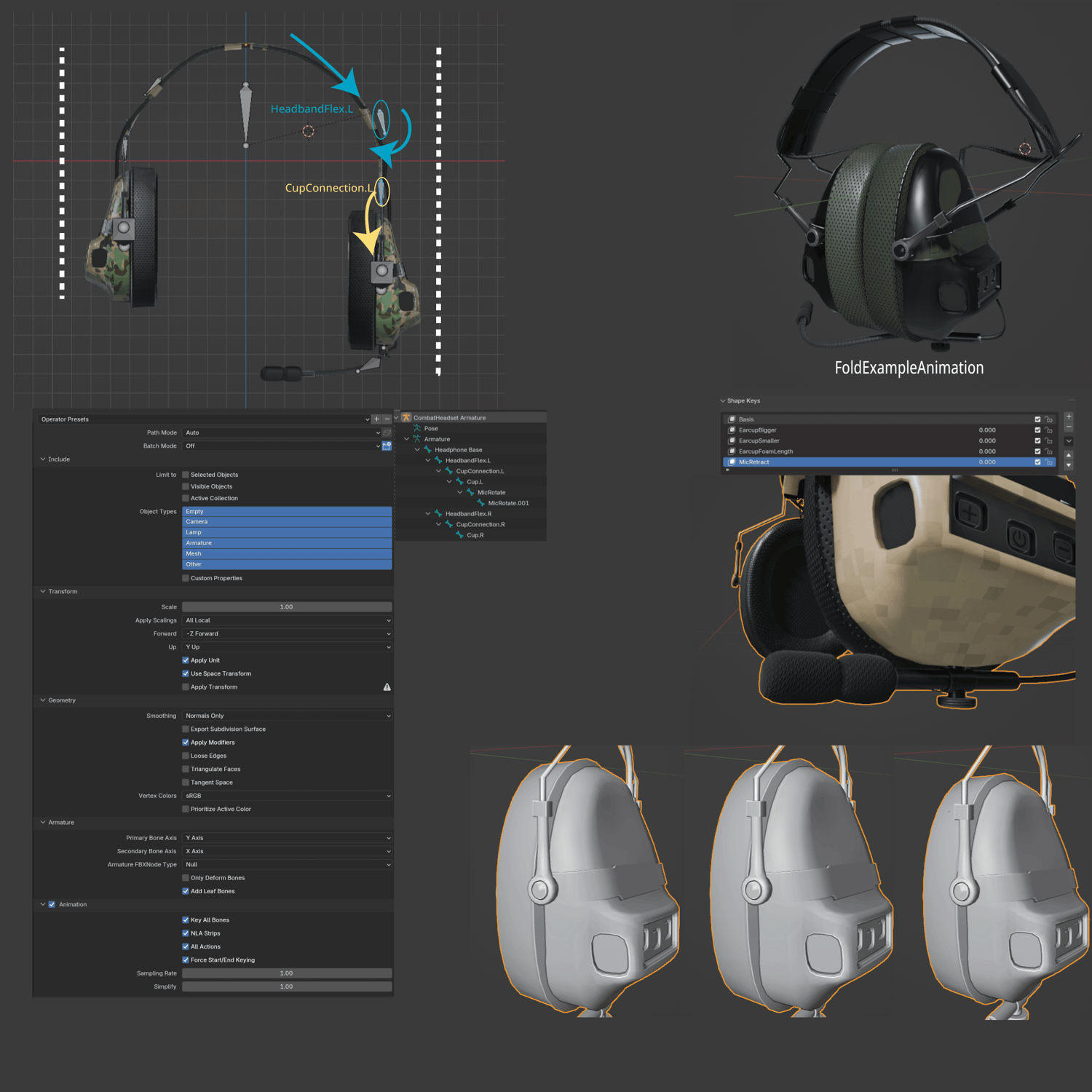Remove the selected shape key with minus button
Image resolution: width=1092 pixels, height=1092 pixels.
[1069, 427]
